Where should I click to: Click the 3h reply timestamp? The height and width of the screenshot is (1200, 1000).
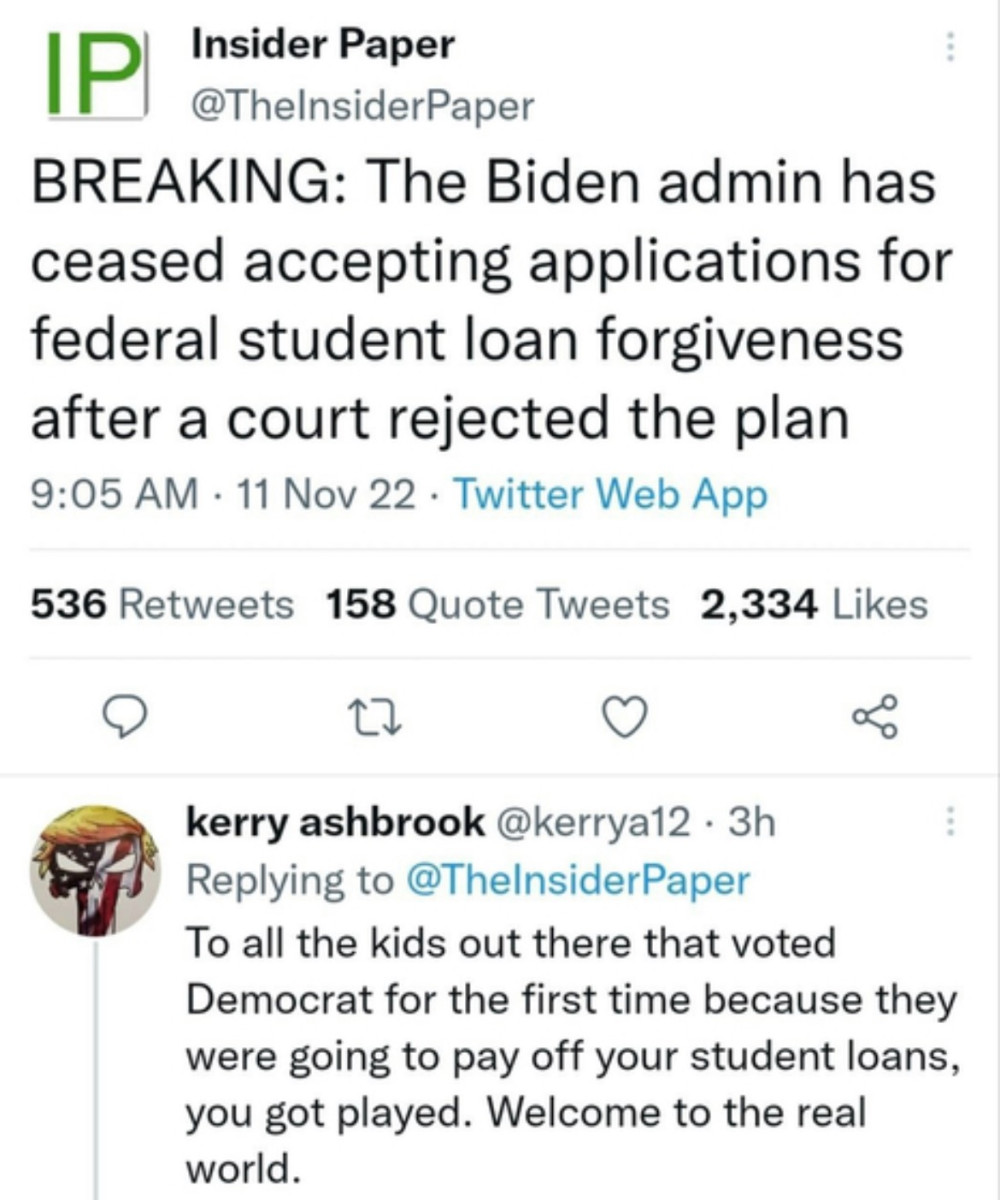[752, 824]
